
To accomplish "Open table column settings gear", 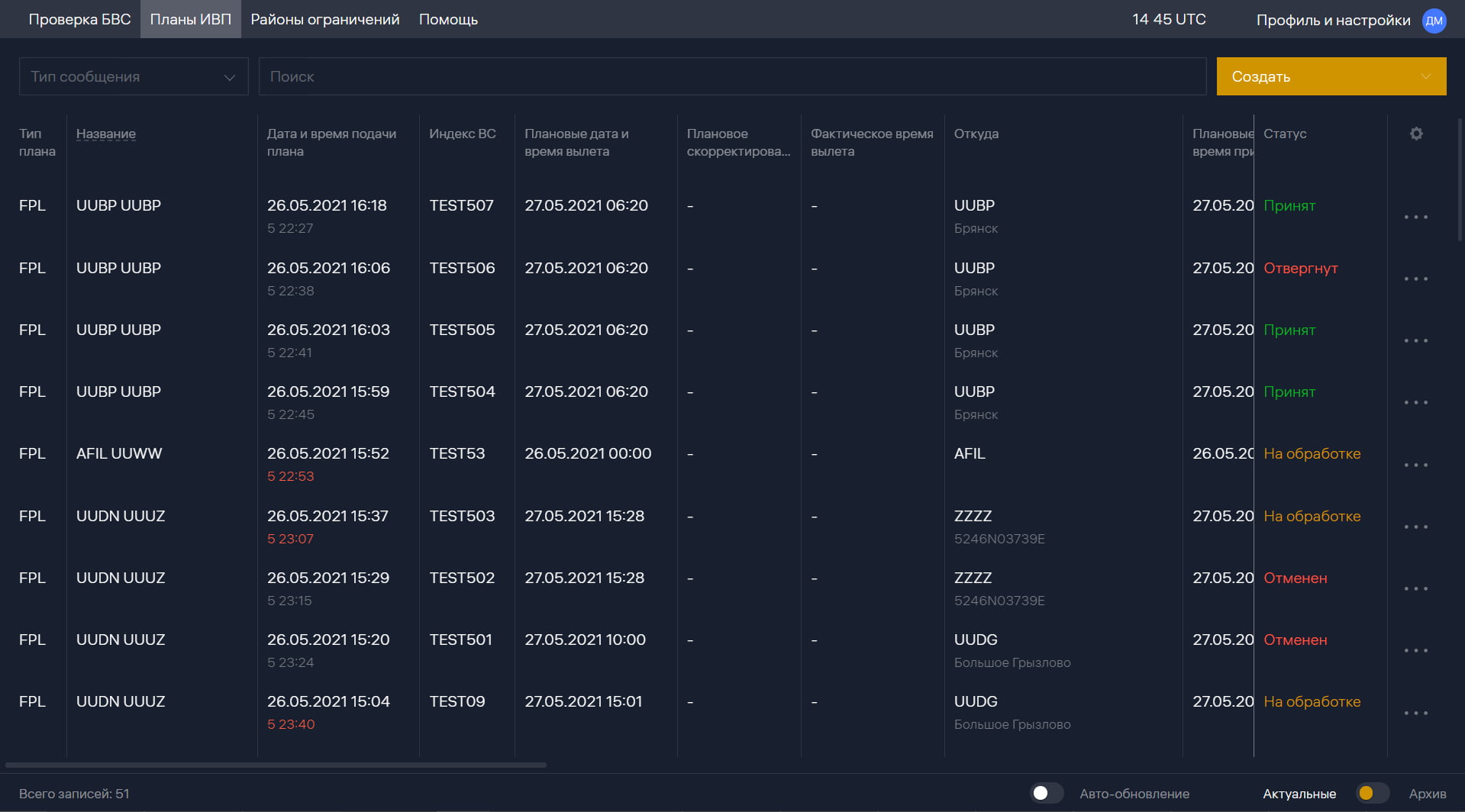I will click(x=1416, y=134).
